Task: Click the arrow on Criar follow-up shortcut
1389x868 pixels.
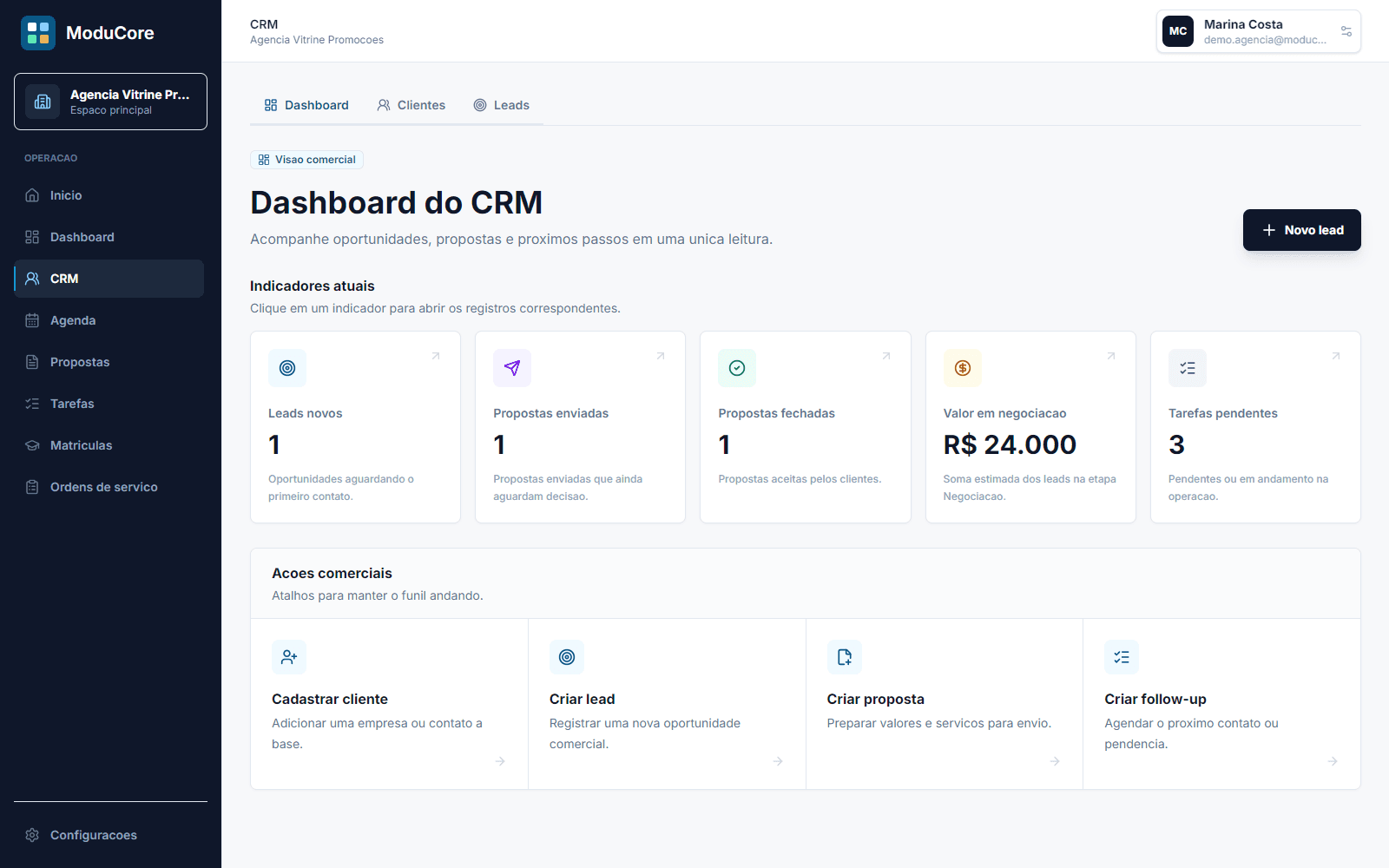Action: tap(1333, 761)
